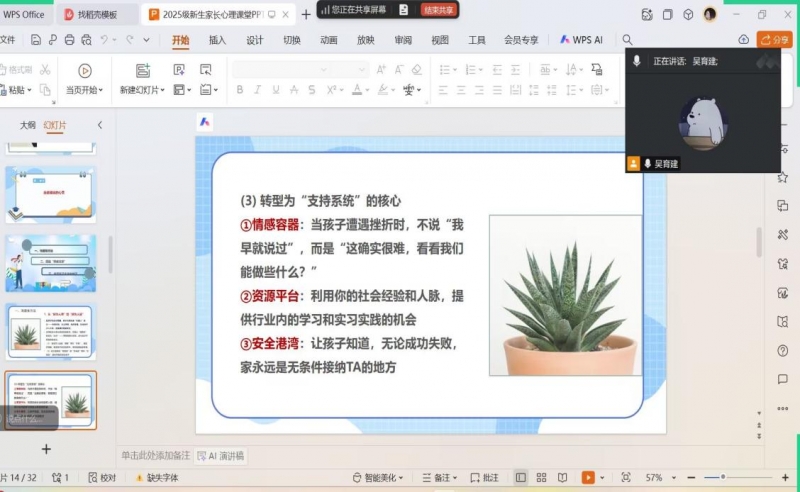
Task: Start presentation with orange play icon in status bar
Action: (588, 478)
